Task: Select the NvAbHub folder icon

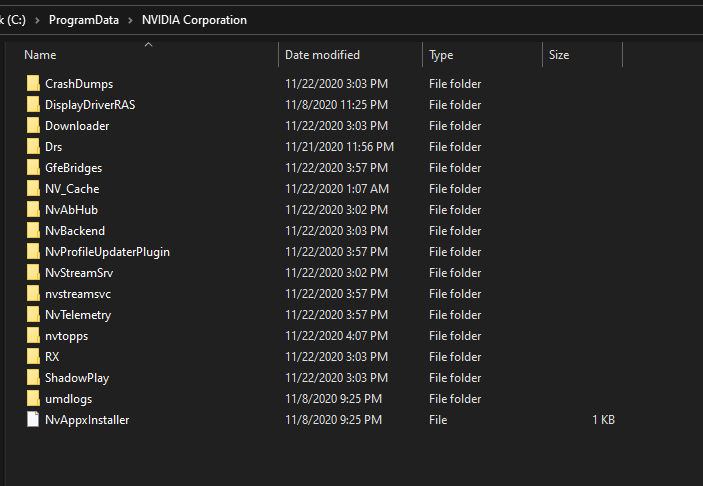Action: 33,209
